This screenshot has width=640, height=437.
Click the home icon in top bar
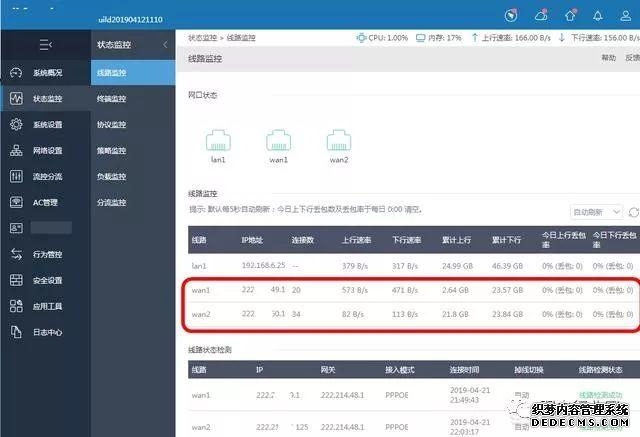[570, 16]
